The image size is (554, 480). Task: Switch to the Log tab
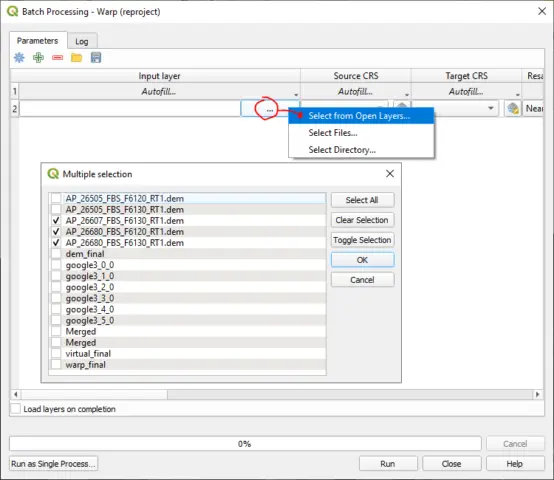click(82, 41)
